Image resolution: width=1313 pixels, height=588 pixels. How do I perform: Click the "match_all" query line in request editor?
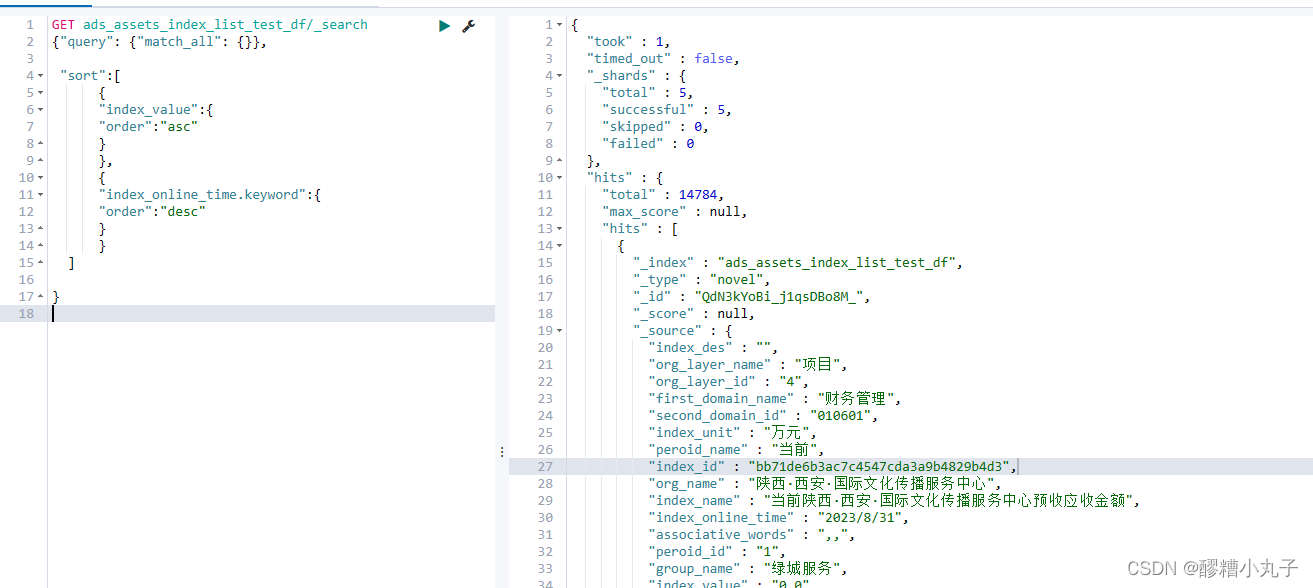159,42
